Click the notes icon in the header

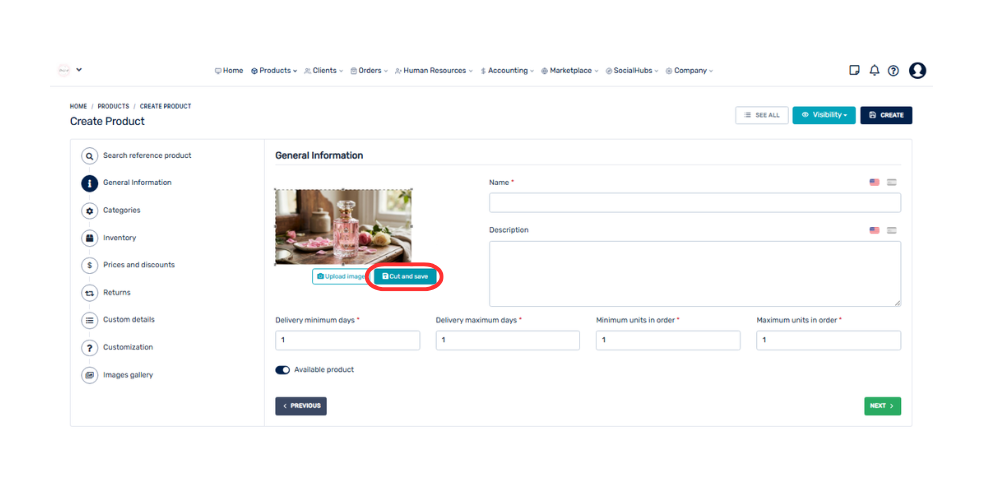tap(854, 71)
